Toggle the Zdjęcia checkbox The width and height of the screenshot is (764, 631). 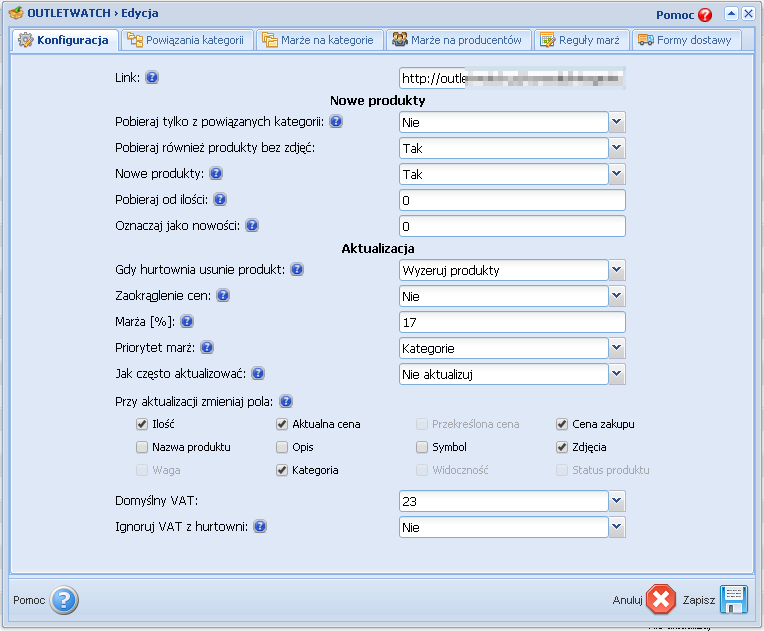click(562, 447)
